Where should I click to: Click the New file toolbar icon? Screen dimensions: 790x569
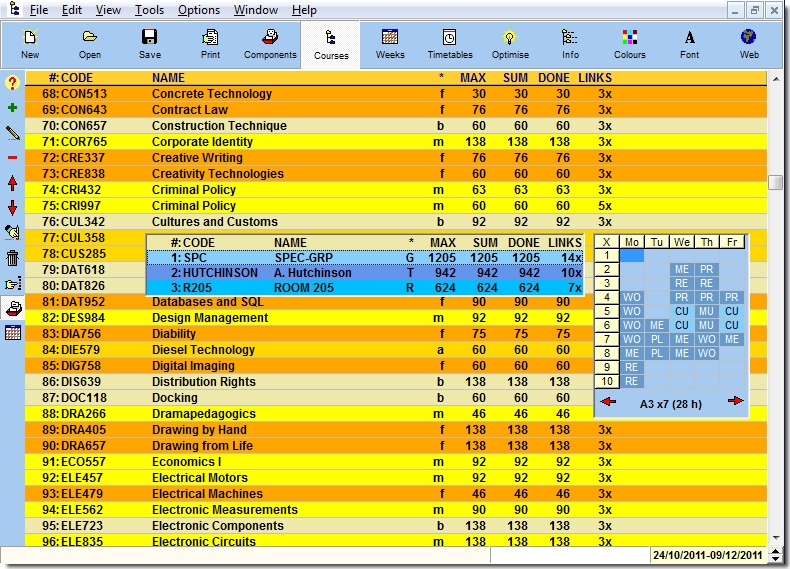coord(30,44)
